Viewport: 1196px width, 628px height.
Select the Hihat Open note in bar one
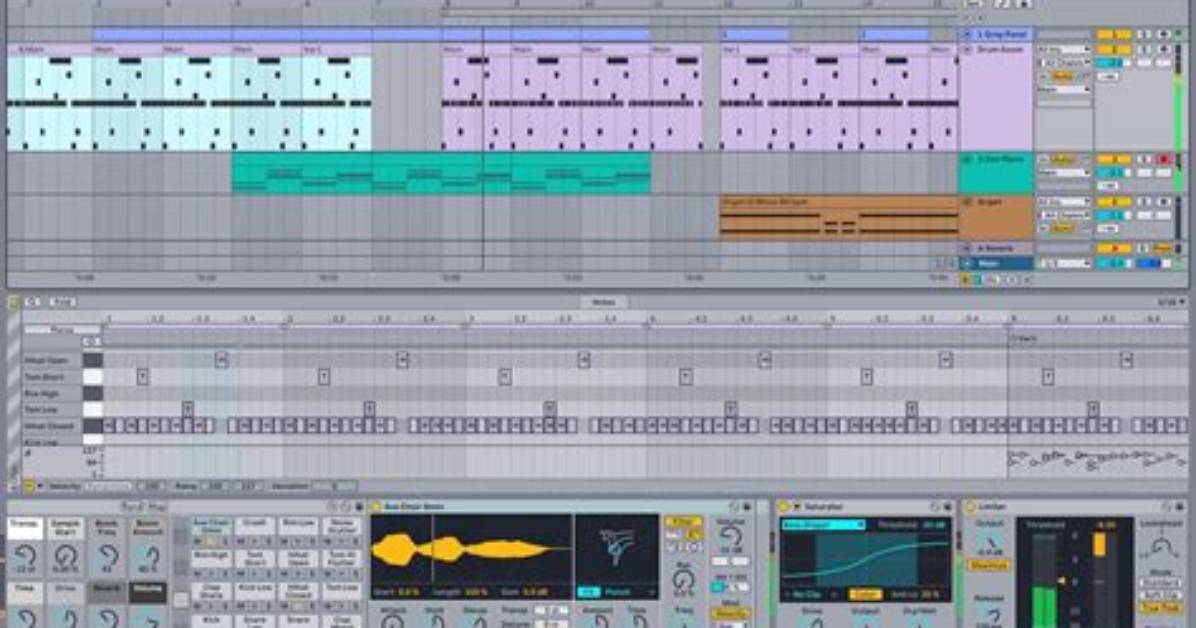tap(221, 359)
